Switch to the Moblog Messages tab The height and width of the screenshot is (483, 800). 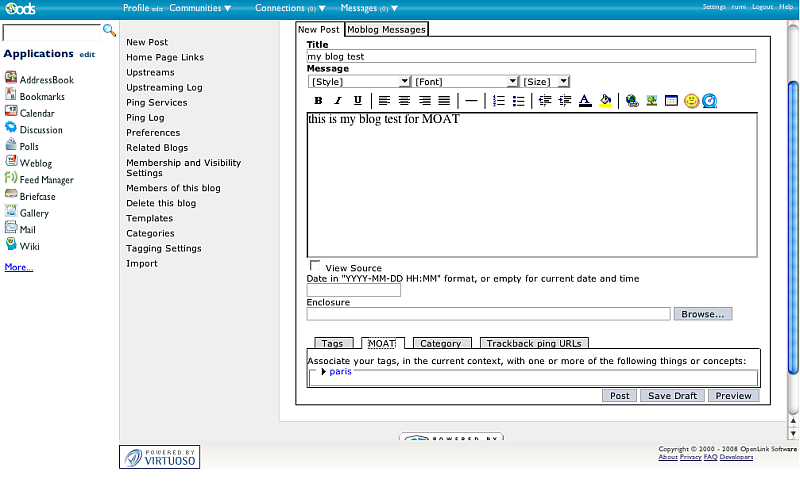tap(386, 30)
